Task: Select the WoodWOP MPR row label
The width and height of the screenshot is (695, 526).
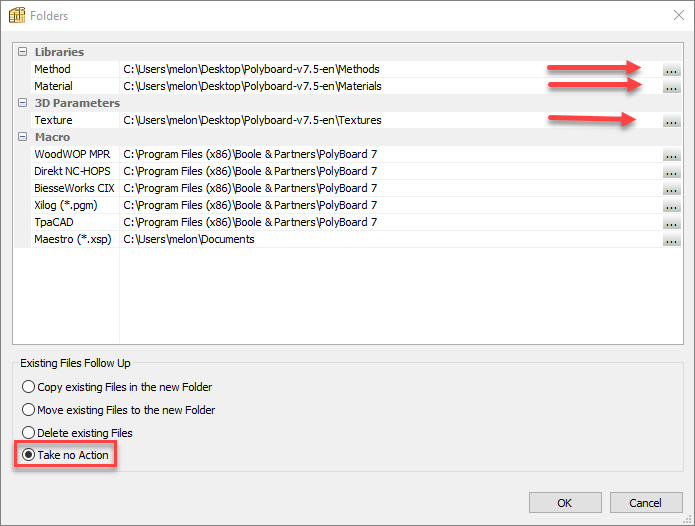Action: click(x=72, y=154)
